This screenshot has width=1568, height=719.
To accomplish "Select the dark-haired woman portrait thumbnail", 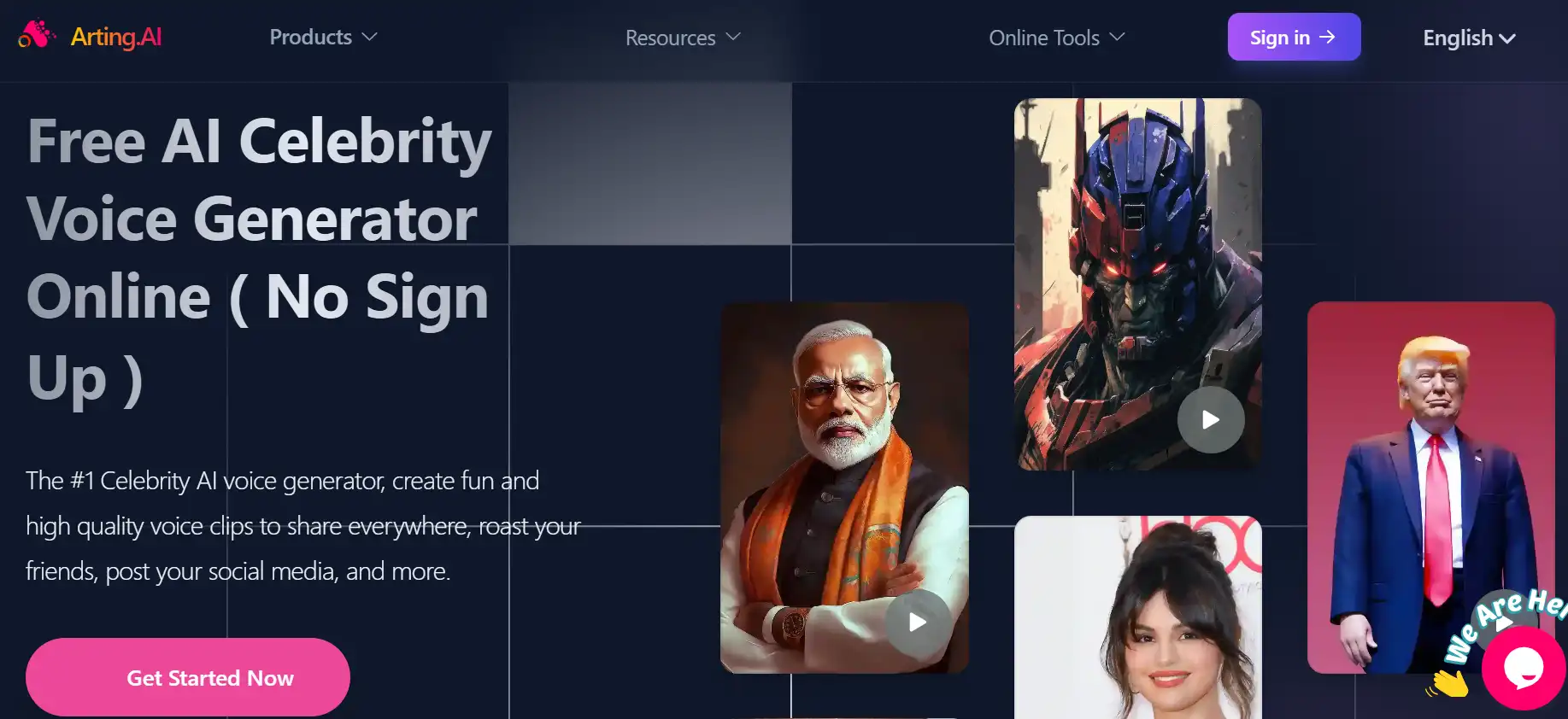I will click(x=1138, y=617).
